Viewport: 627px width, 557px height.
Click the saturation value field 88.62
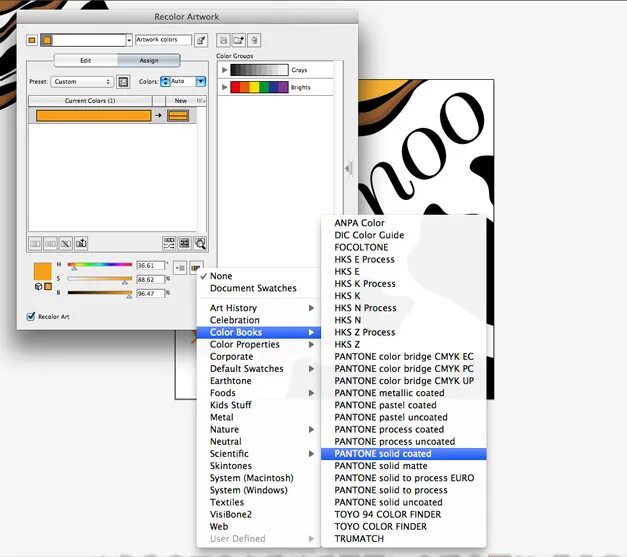coord(150,279)
